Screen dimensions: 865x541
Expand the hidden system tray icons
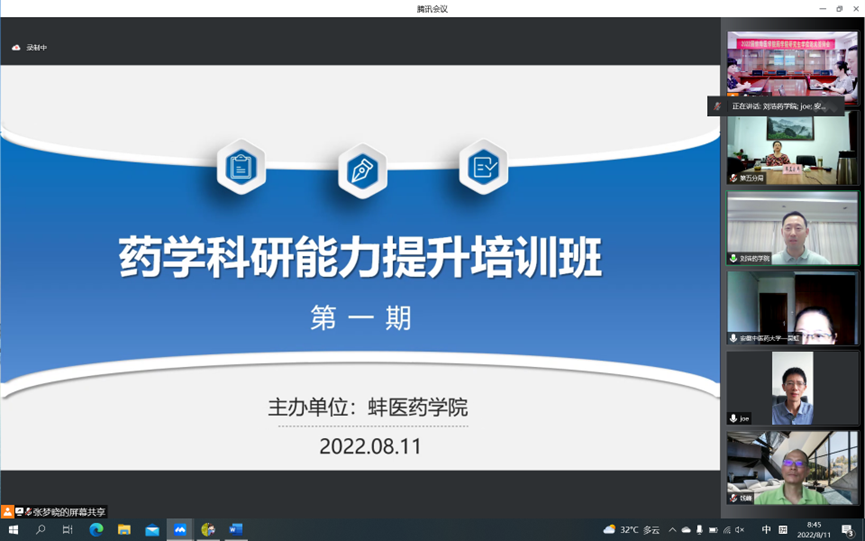tap(672, 529)
